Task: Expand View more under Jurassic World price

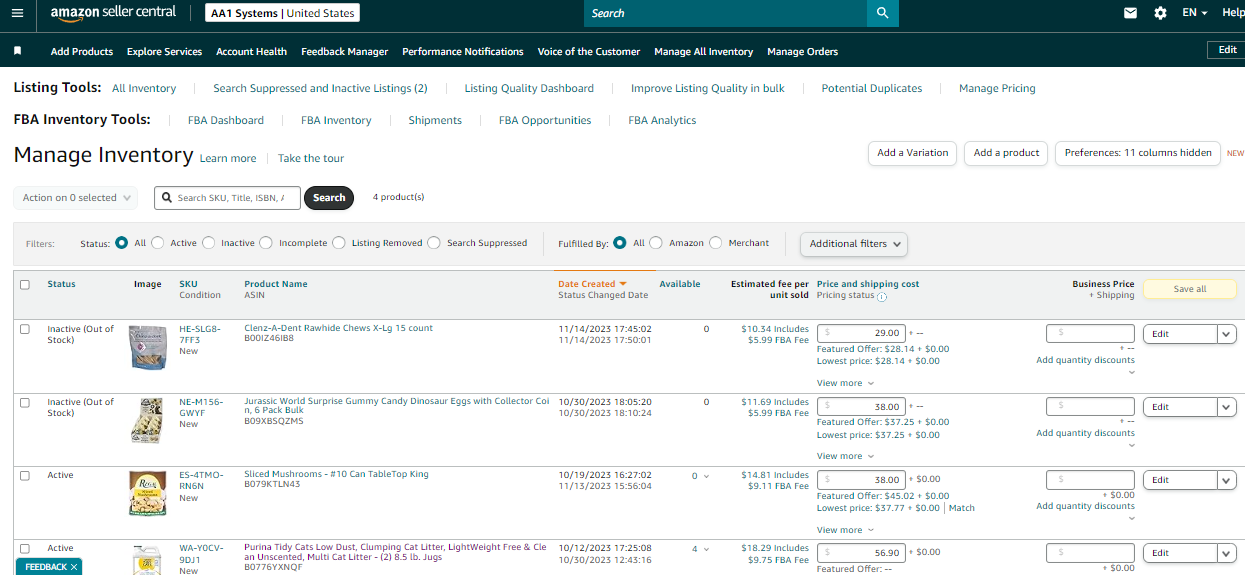Action: coord(845,456)
